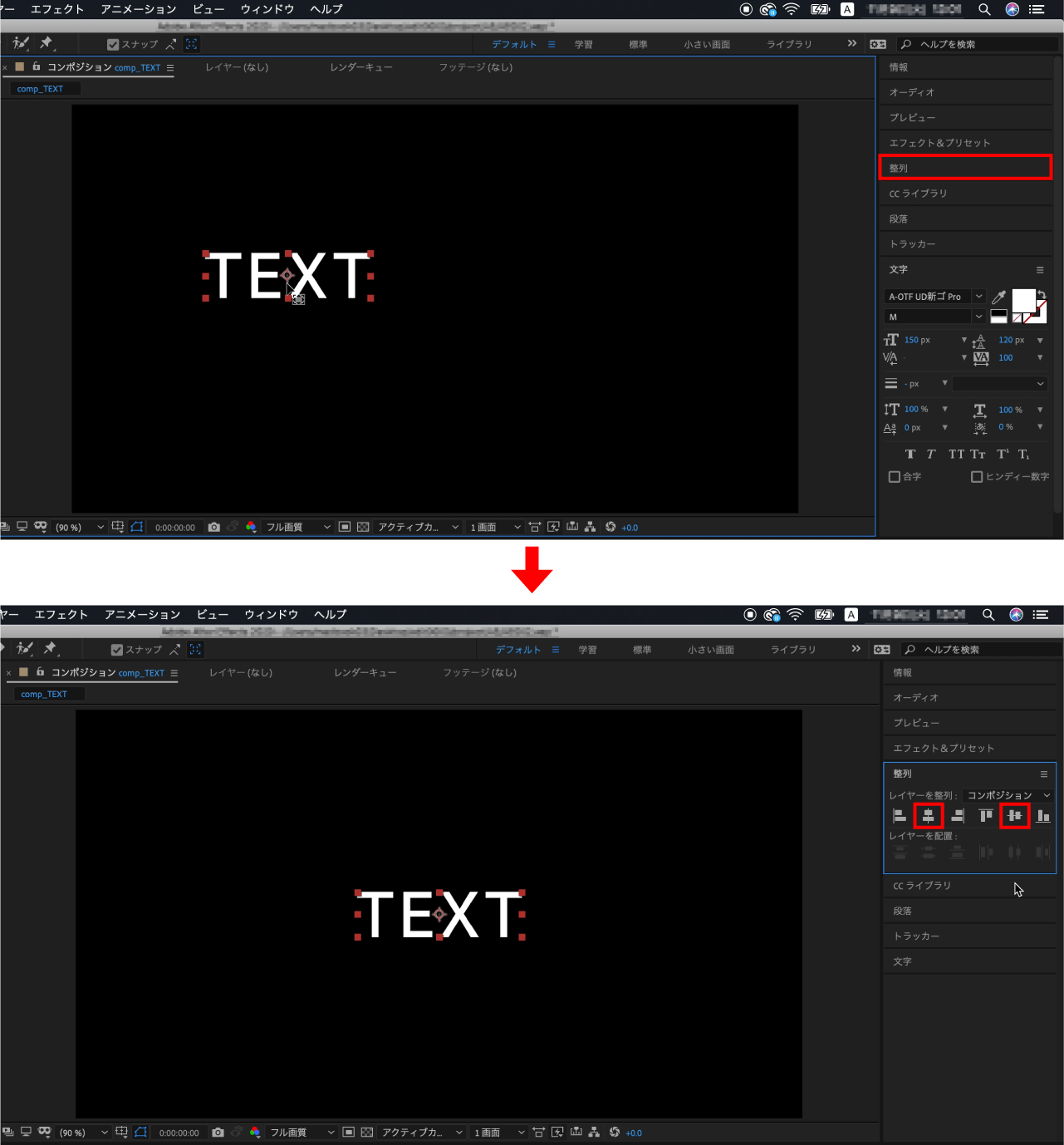Click swap fill and stroke arrow icon
This screenshot has height=1145, width=1064.
(x=1042, y=294)
